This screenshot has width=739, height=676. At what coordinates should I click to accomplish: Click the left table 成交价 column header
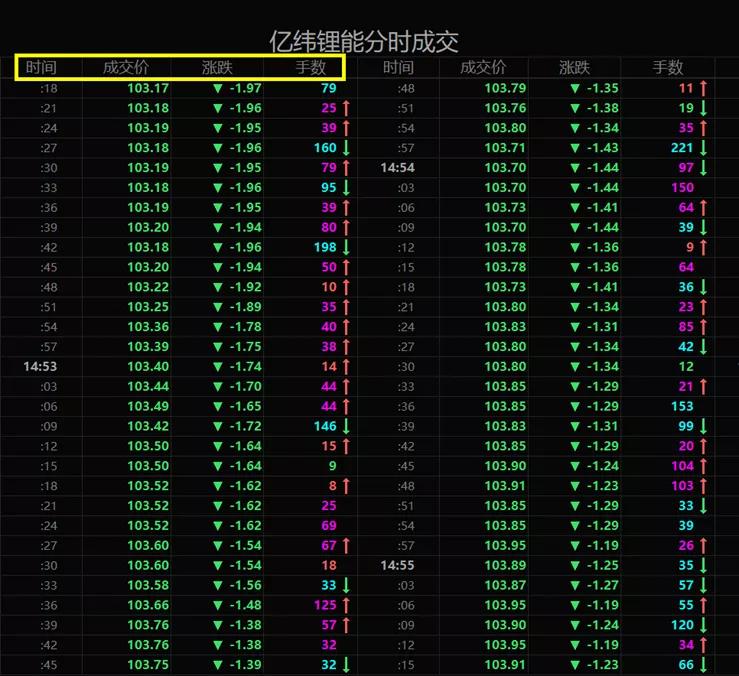click(x=126, y=67)
